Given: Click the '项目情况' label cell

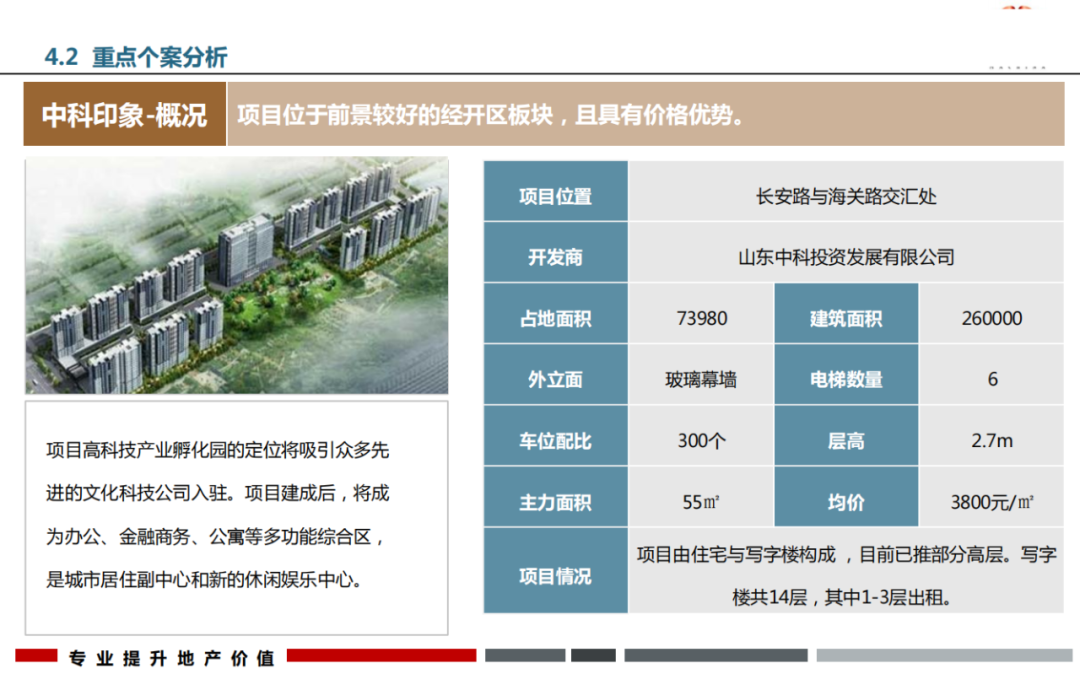Looking at the screenshot, I should click(556, 571).
